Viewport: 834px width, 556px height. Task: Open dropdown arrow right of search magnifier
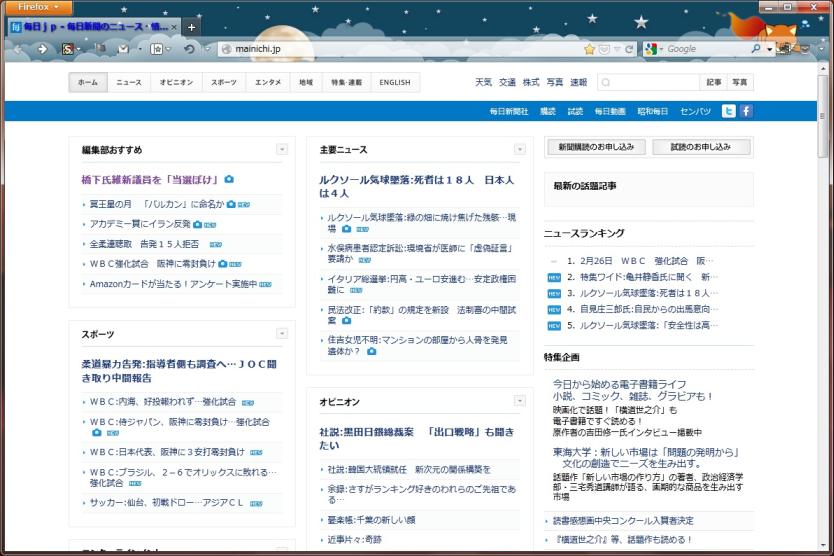pyautogui.click(x=769, y=49)
